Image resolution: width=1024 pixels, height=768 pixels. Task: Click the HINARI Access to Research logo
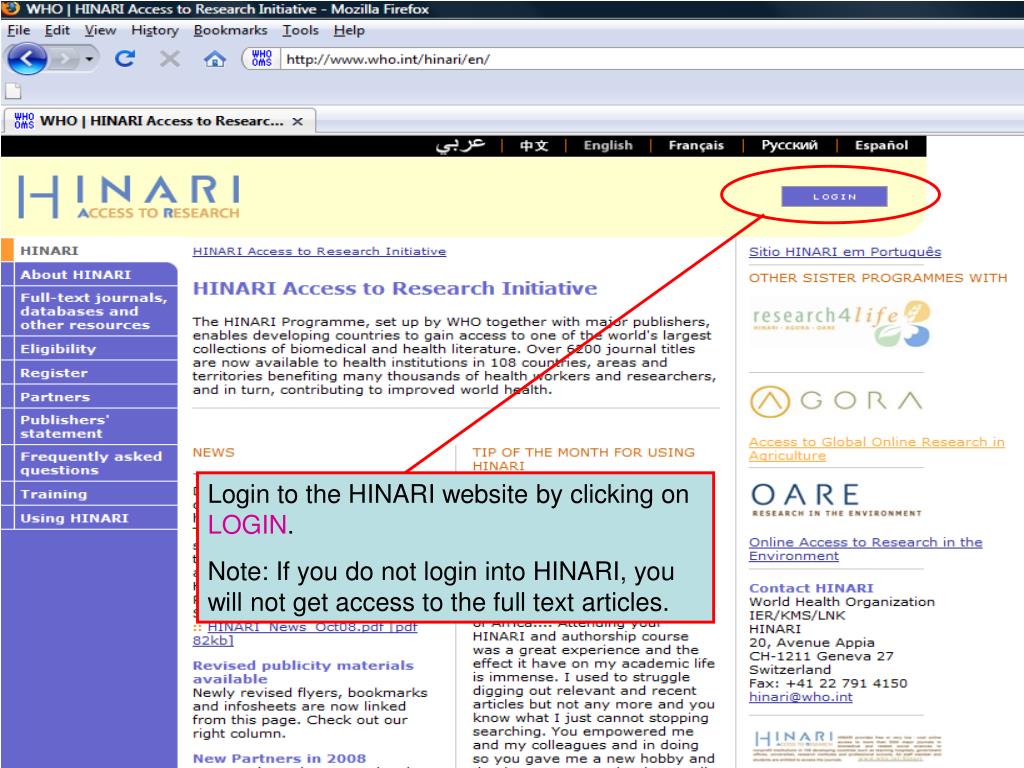pyautogui.click(x=129, y=196)
